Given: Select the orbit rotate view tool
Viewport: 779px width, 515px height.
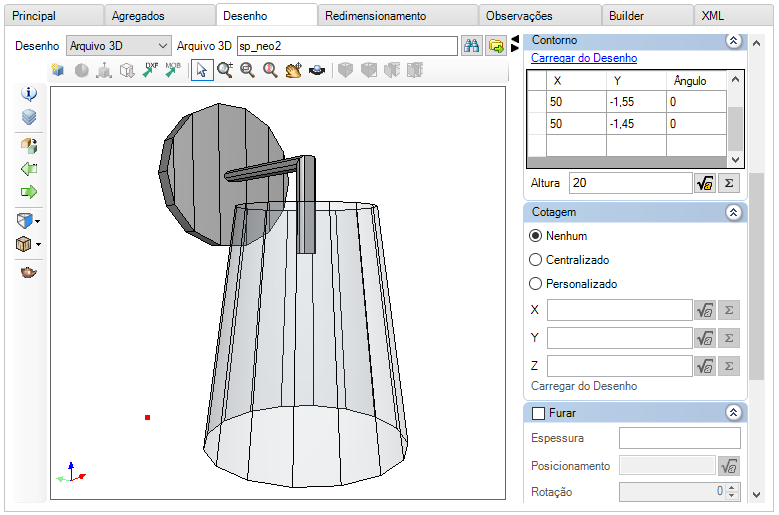Looking at the screenshot, I should pos(316,70).
